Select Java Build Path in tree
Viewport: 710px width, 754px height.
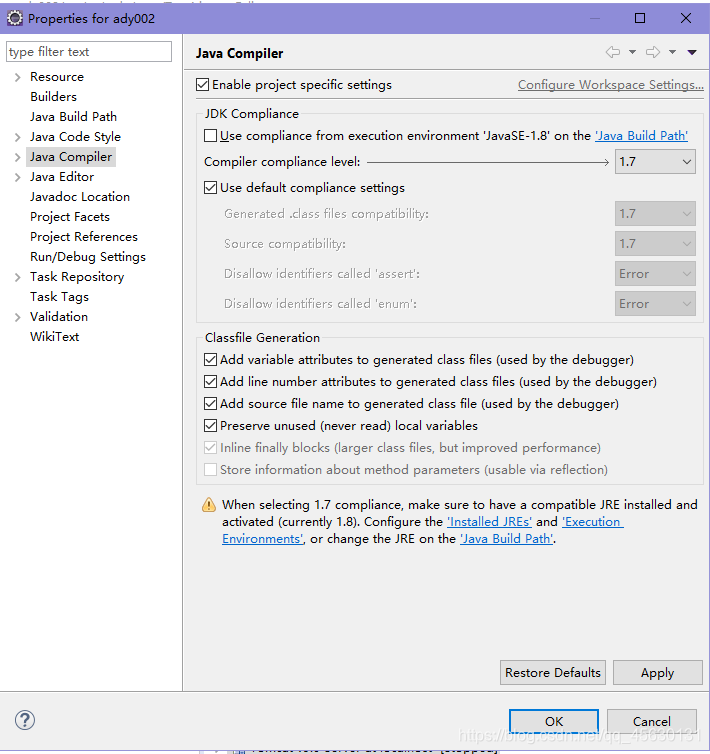click(x=73, y=117)
